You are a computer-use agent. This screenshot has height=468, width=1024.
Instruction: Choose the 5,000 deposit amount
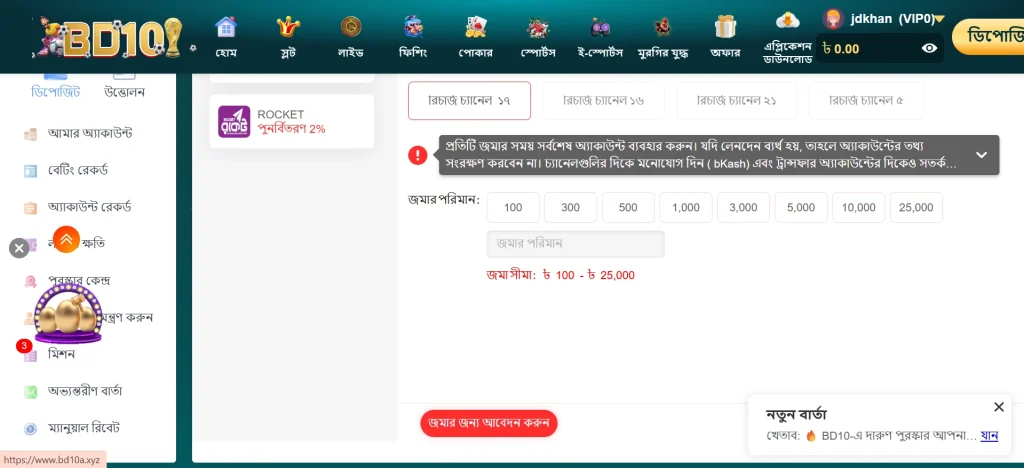(801, 208)
